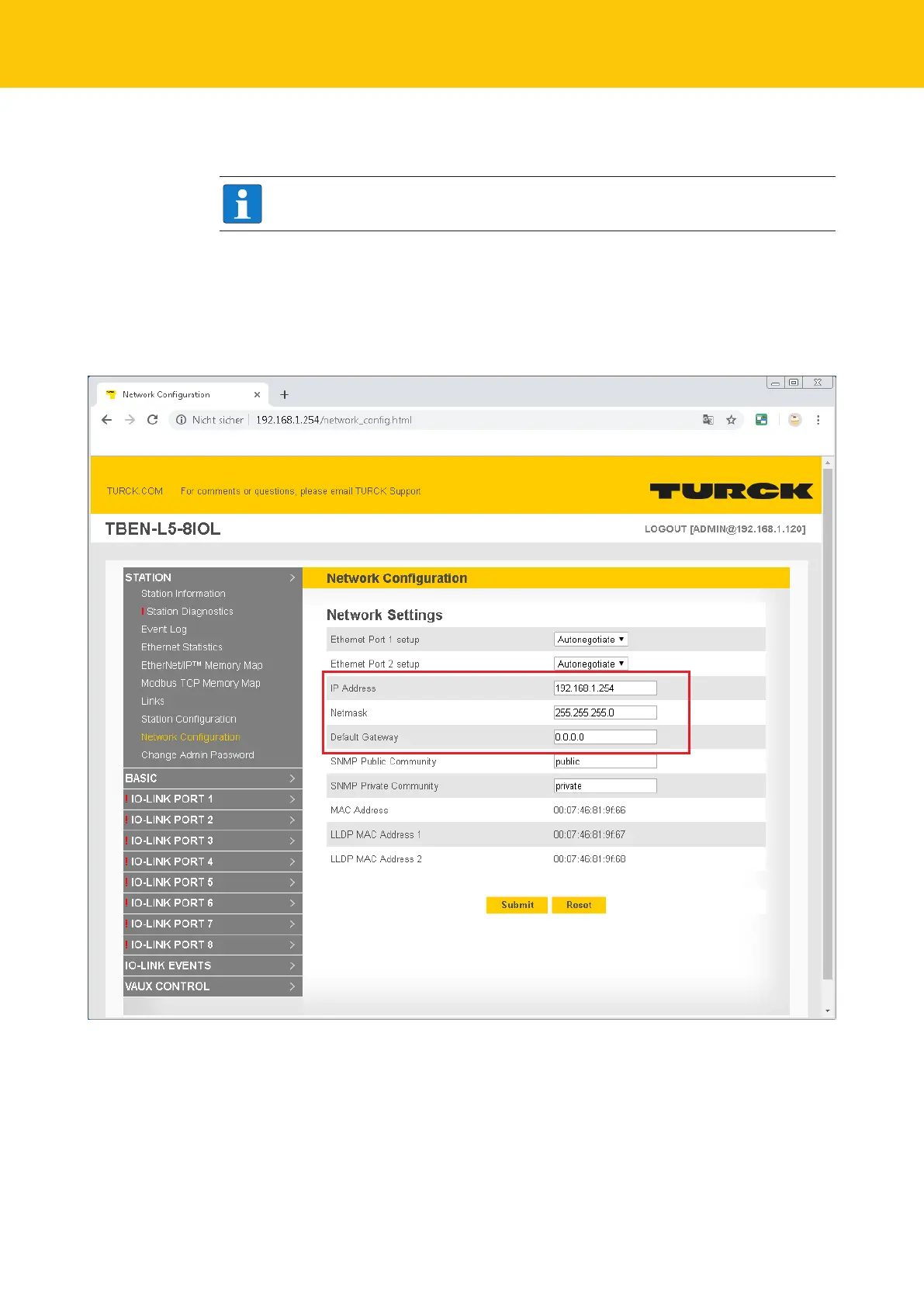924x1307 pixels.
Task: Open the TURCK.COM link
Action: click(135, 491)
